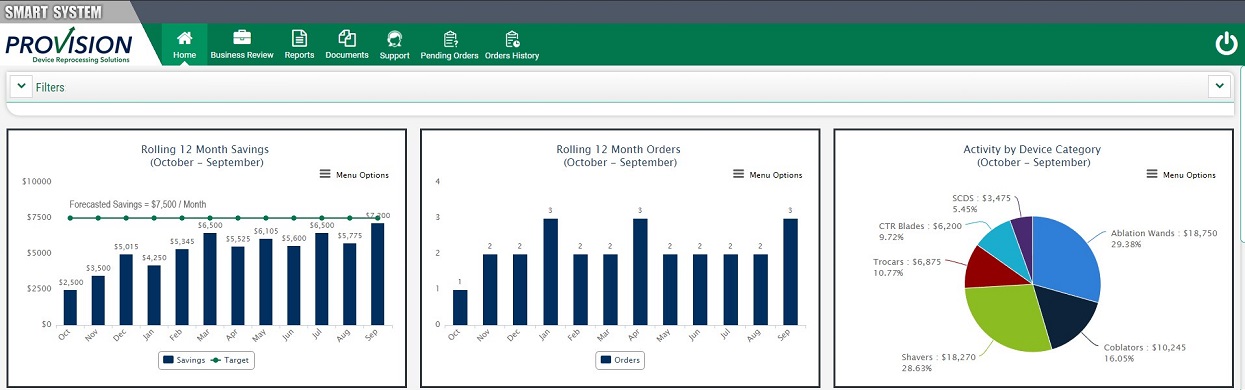Viewport: 1245px width, 390px height.
Task: Open Orders History icon
Action: pyautogui.click(x=512, y=39)
